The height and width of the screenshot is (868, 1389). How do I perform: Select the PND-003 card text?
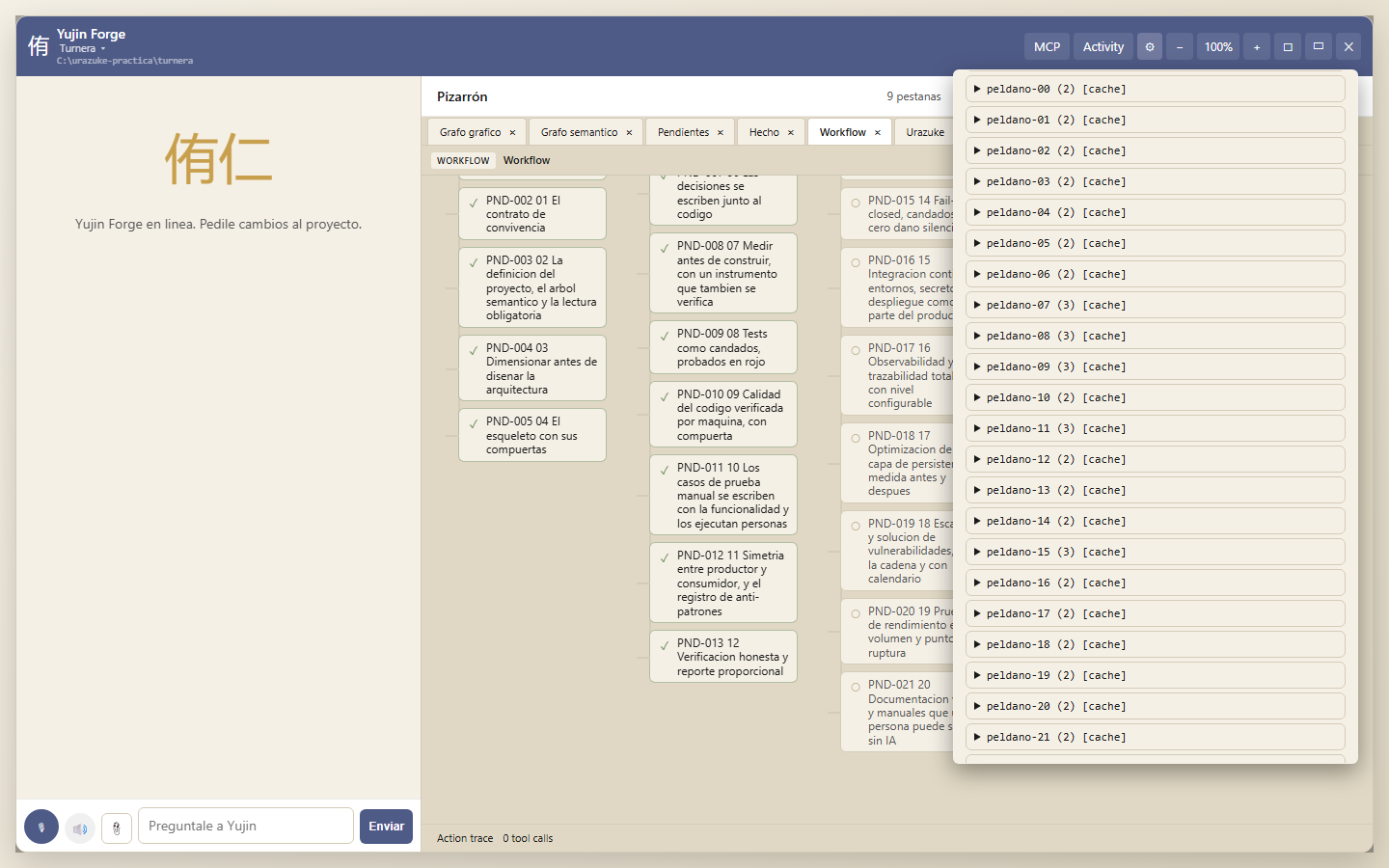(x=540, y=287)
